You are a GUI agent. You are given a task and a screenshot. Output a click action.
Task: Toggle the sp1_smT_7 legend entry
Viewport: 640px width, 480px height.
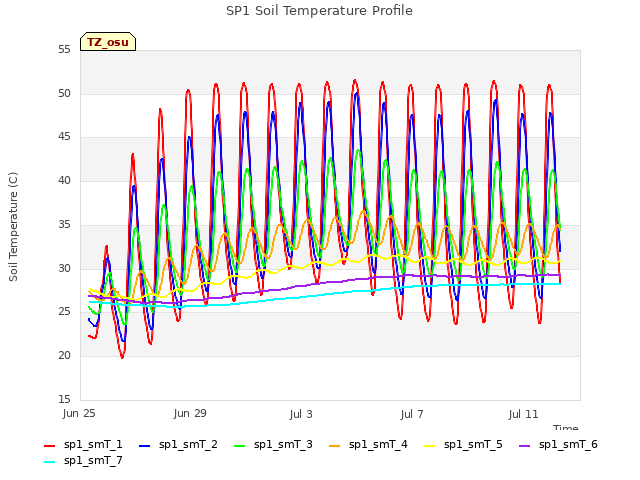(83, 460)
